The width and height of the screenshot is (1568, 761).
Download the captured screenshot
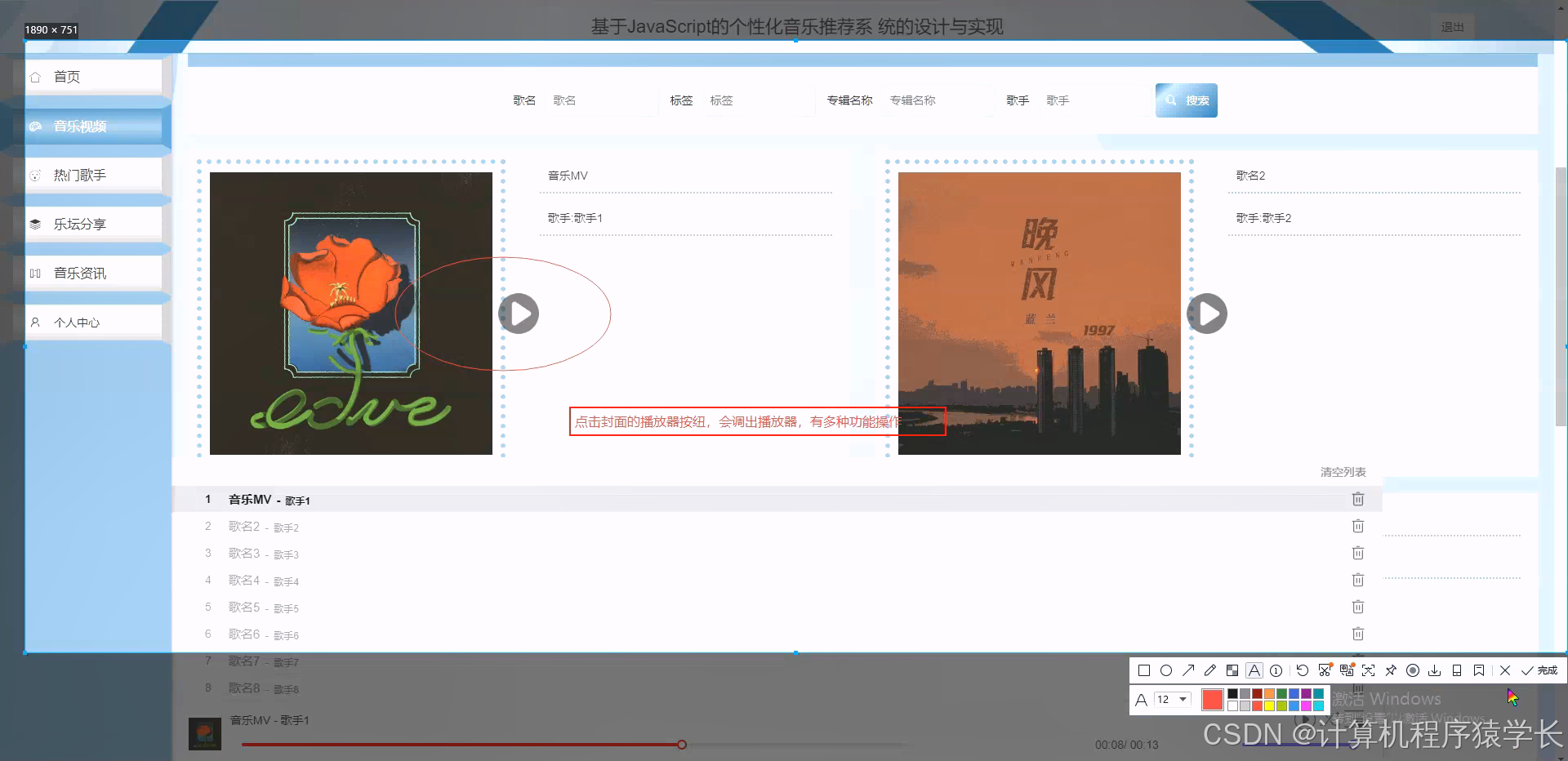click(x=1435, y=670)
